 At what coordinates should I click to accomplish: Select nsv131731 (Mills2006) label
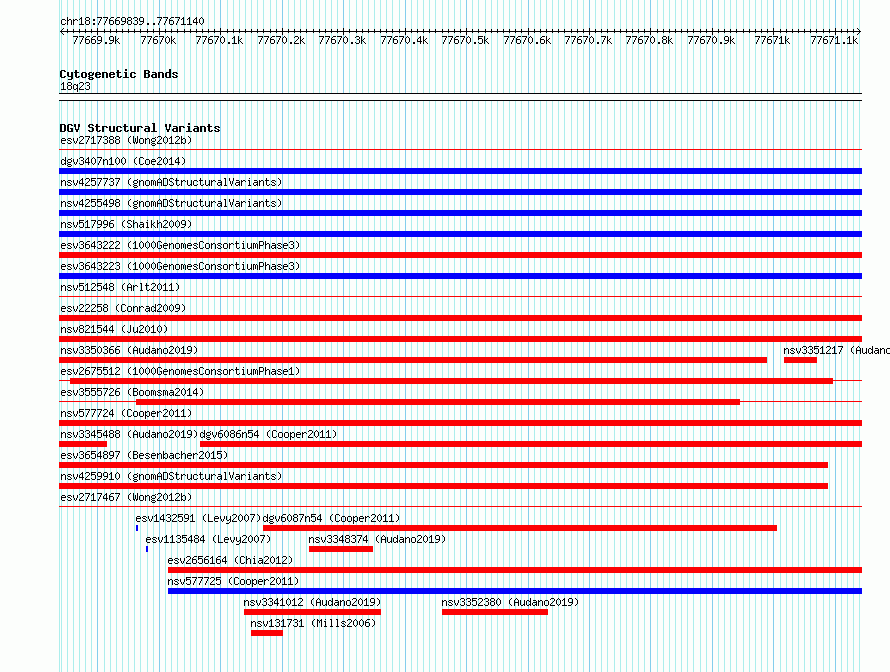[313, 623]
